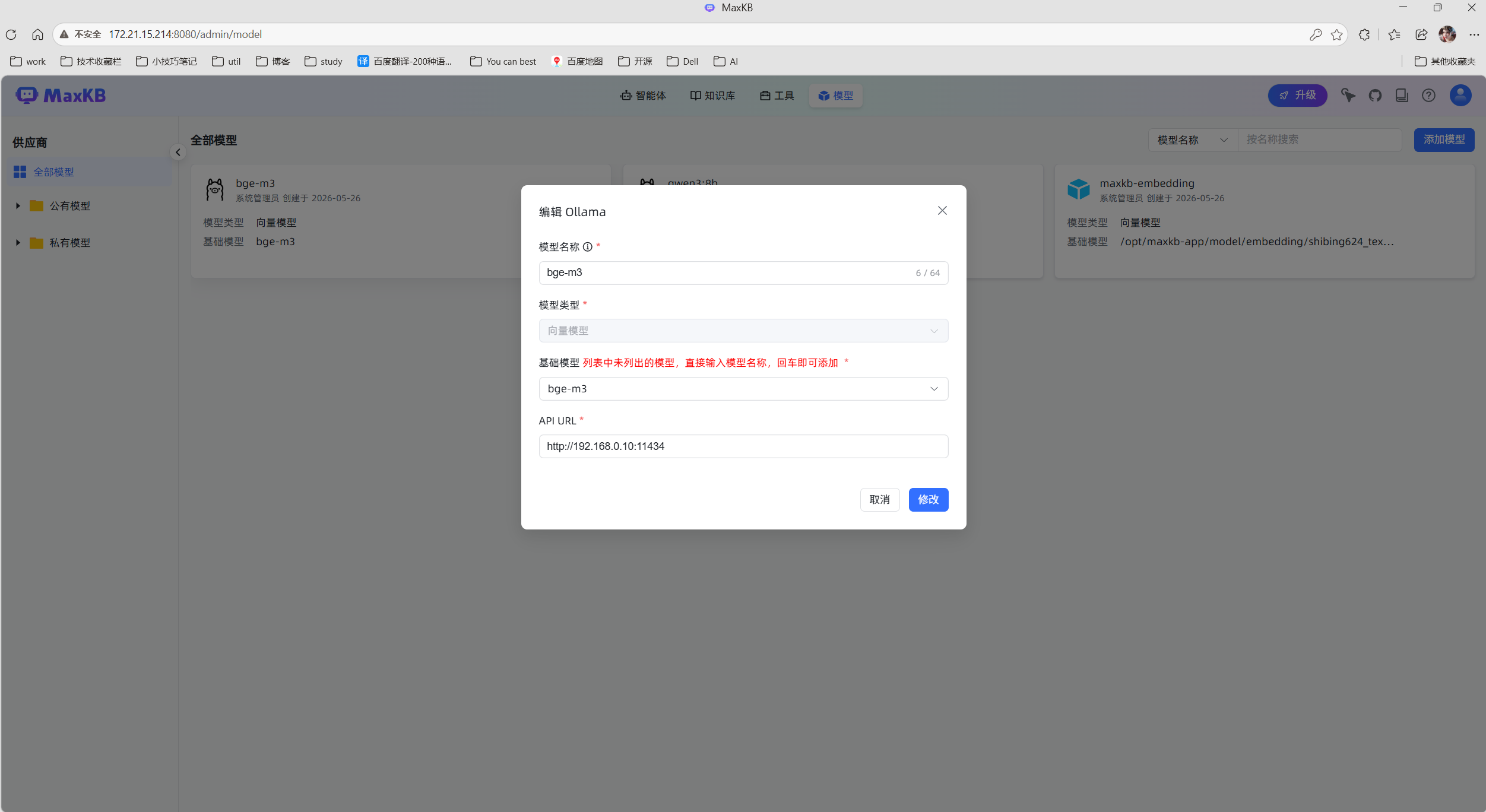Click the blue grid icon beside 全部模型
The image size is (1486, 812).
[x=20, y=172]
